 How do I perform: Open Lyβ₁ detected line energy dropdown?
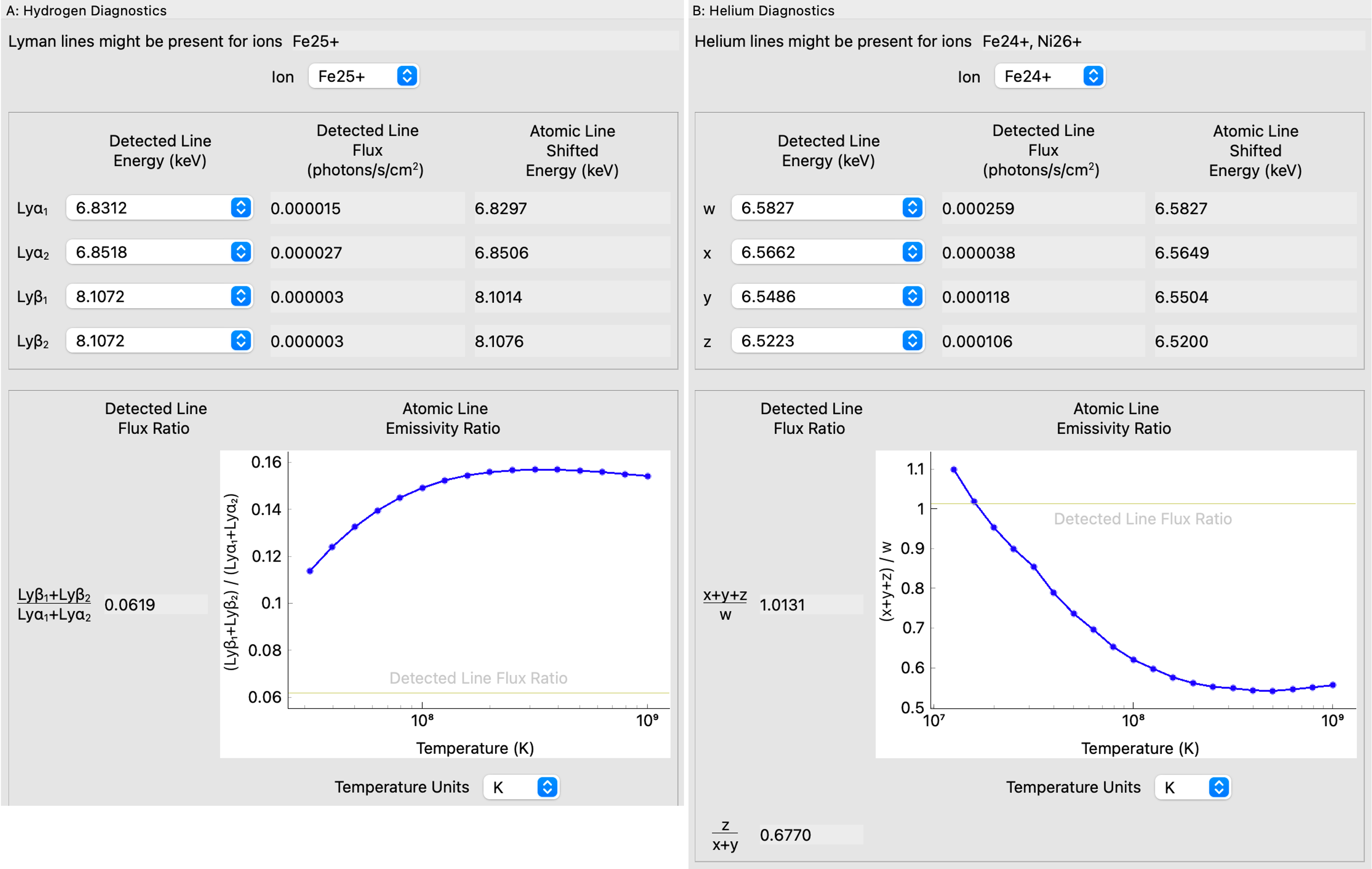[160, 296]
